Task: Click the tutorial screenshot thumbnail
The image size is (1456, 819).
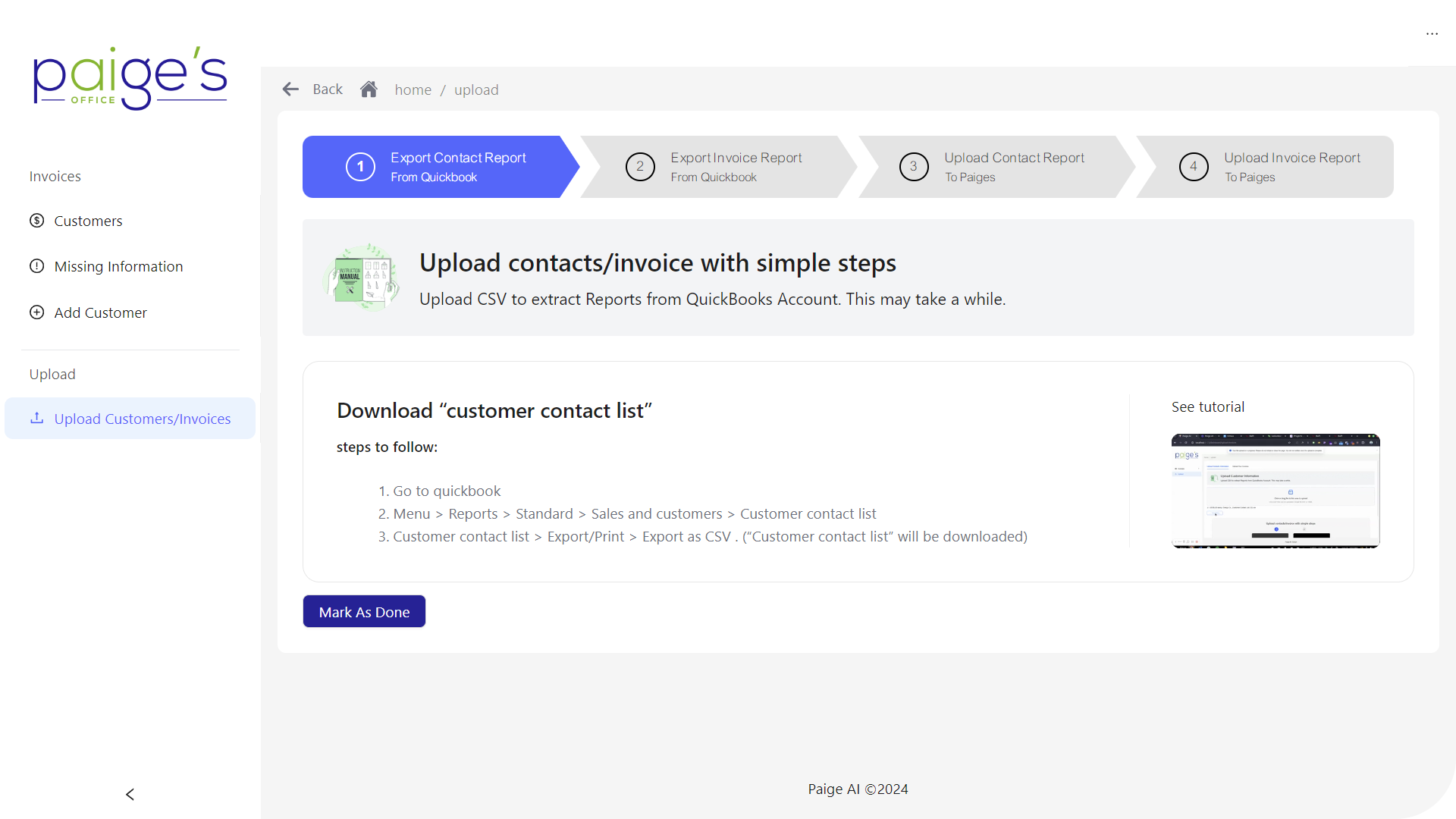Action: pos(1276,491)
